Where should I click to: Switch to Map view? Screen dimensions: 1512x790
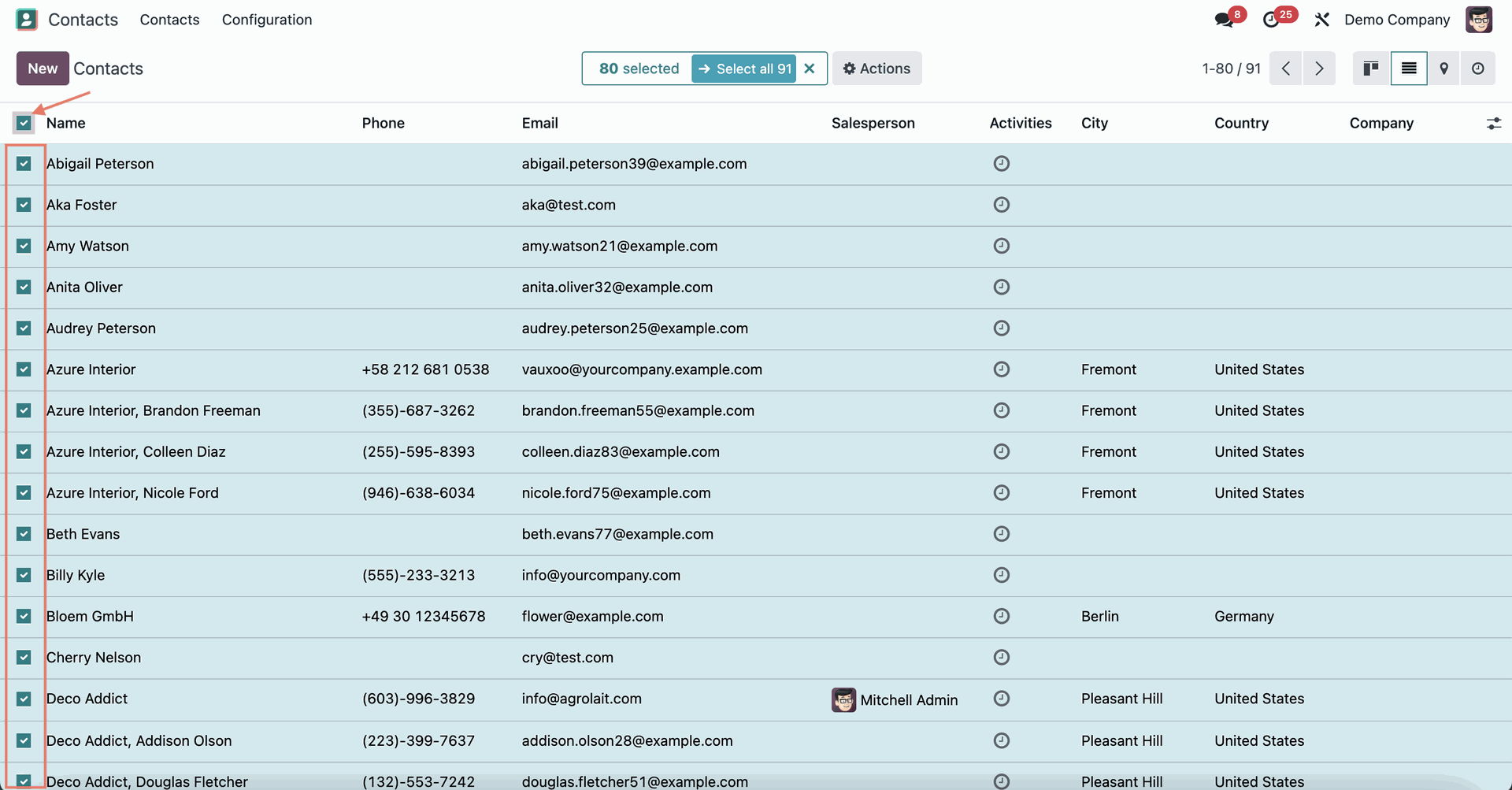1443,69
